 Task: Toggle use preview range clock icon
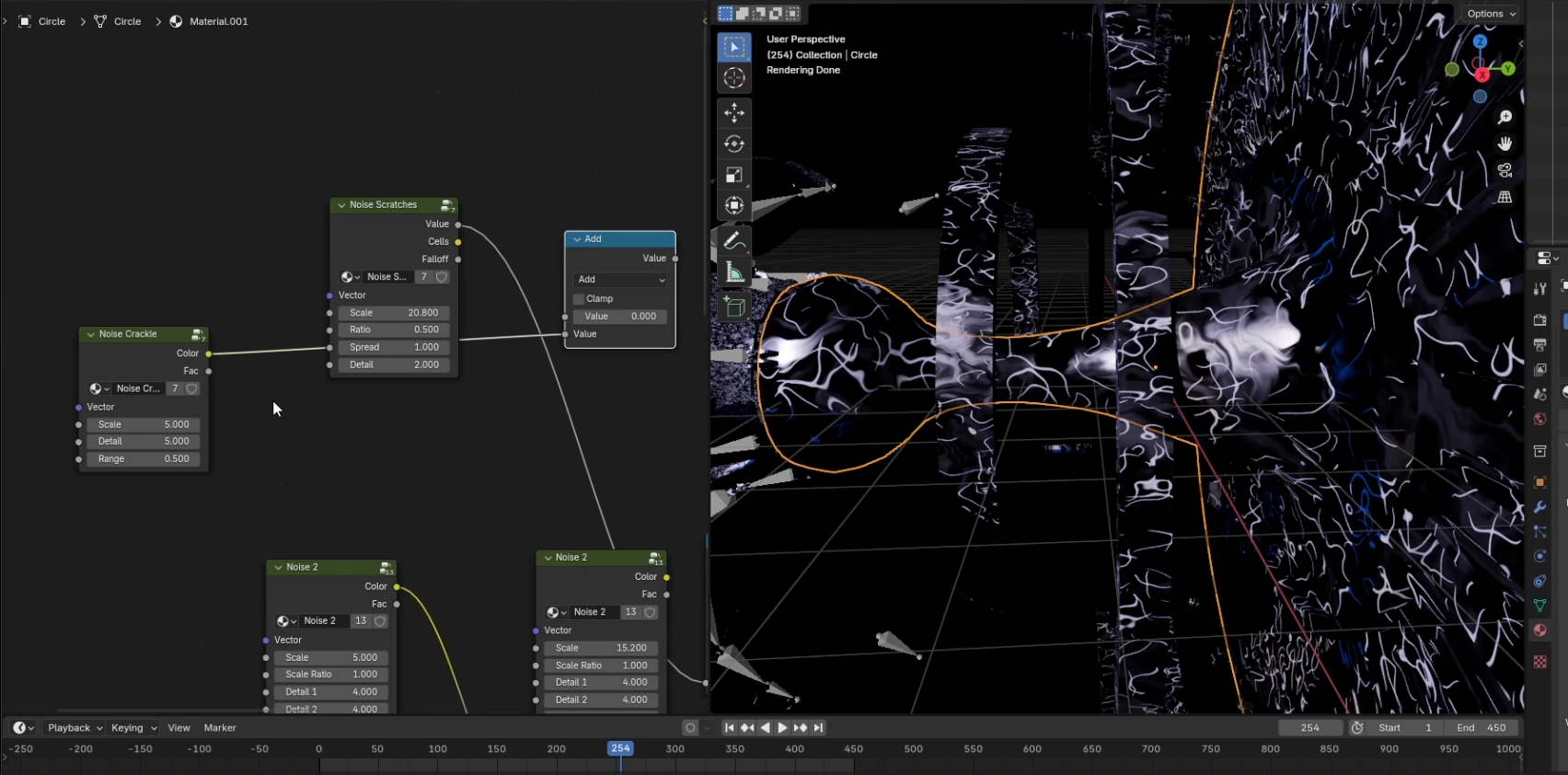pos(1356,728)
